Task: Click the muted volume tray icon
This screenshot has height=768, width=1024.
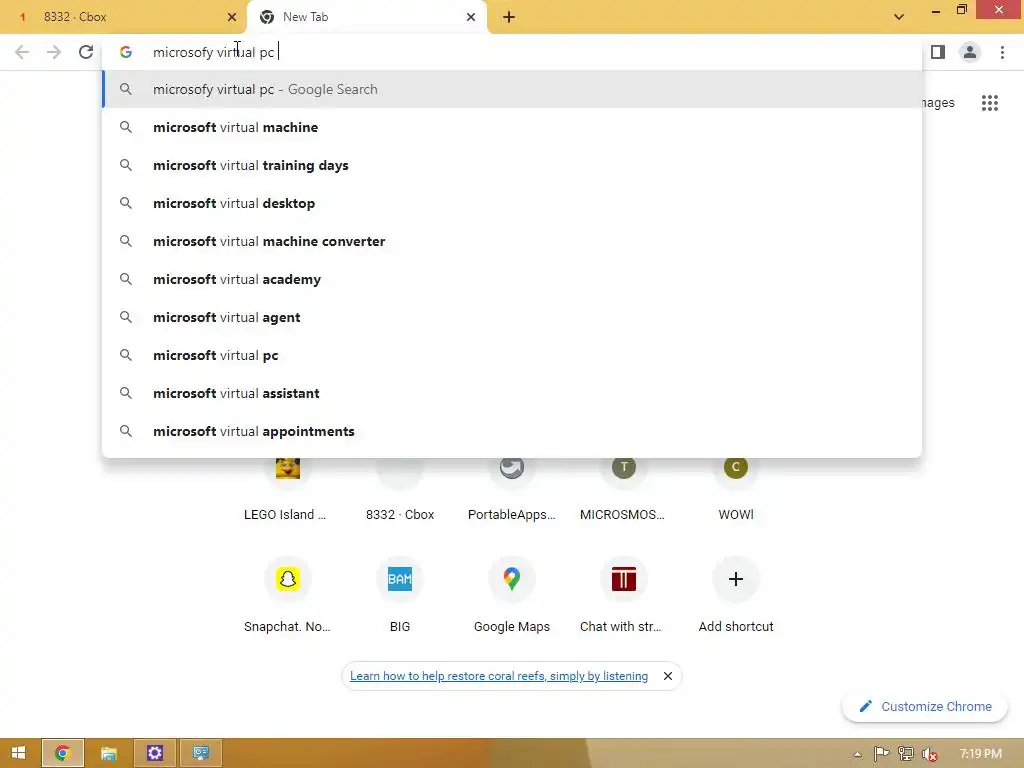Action: point(930,754)
